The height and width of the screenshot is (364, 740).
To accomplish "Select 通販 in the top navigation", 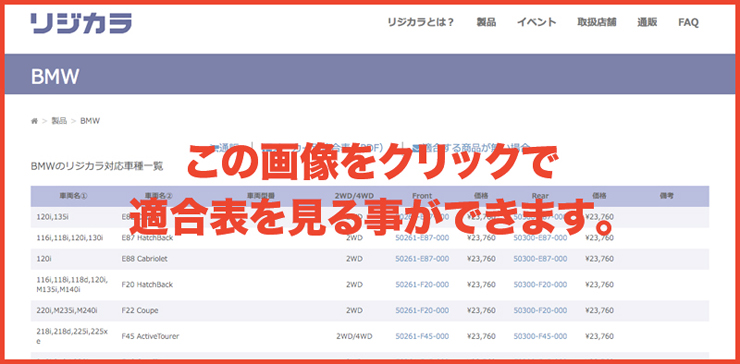I will [647, 22].
